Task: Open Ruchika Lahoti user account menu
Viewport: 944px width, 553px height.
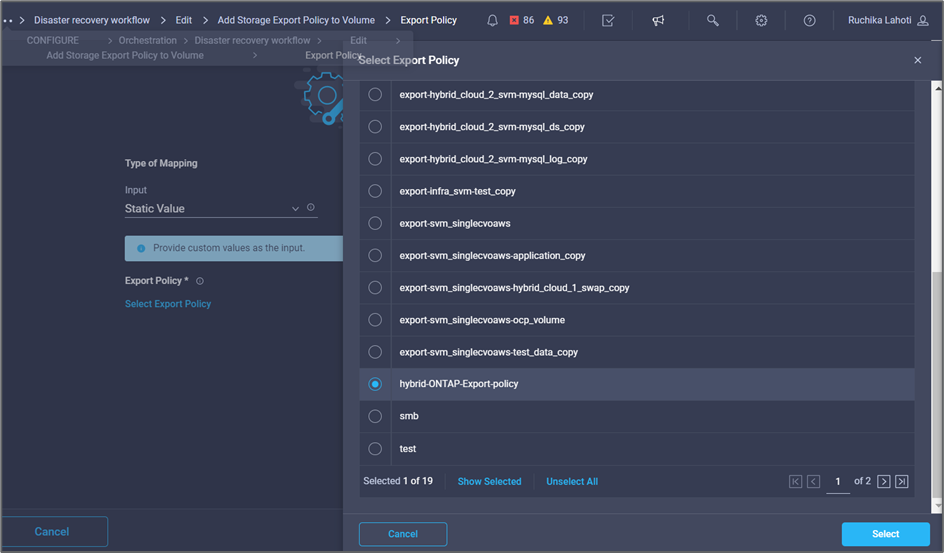Action: (x=887, y=20)
